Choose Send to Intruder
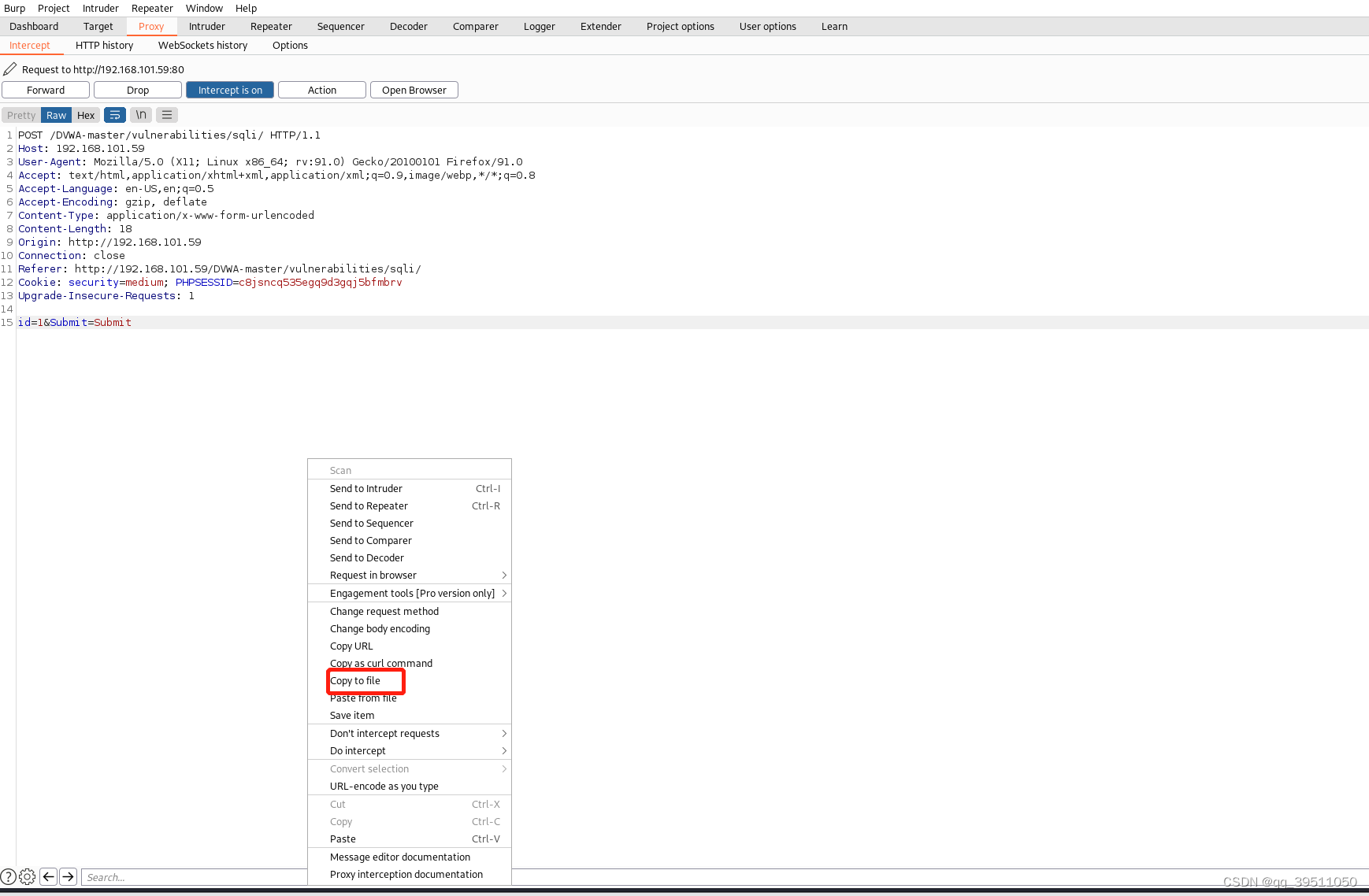The image size is (1369, 896). [x=410, y=489]
